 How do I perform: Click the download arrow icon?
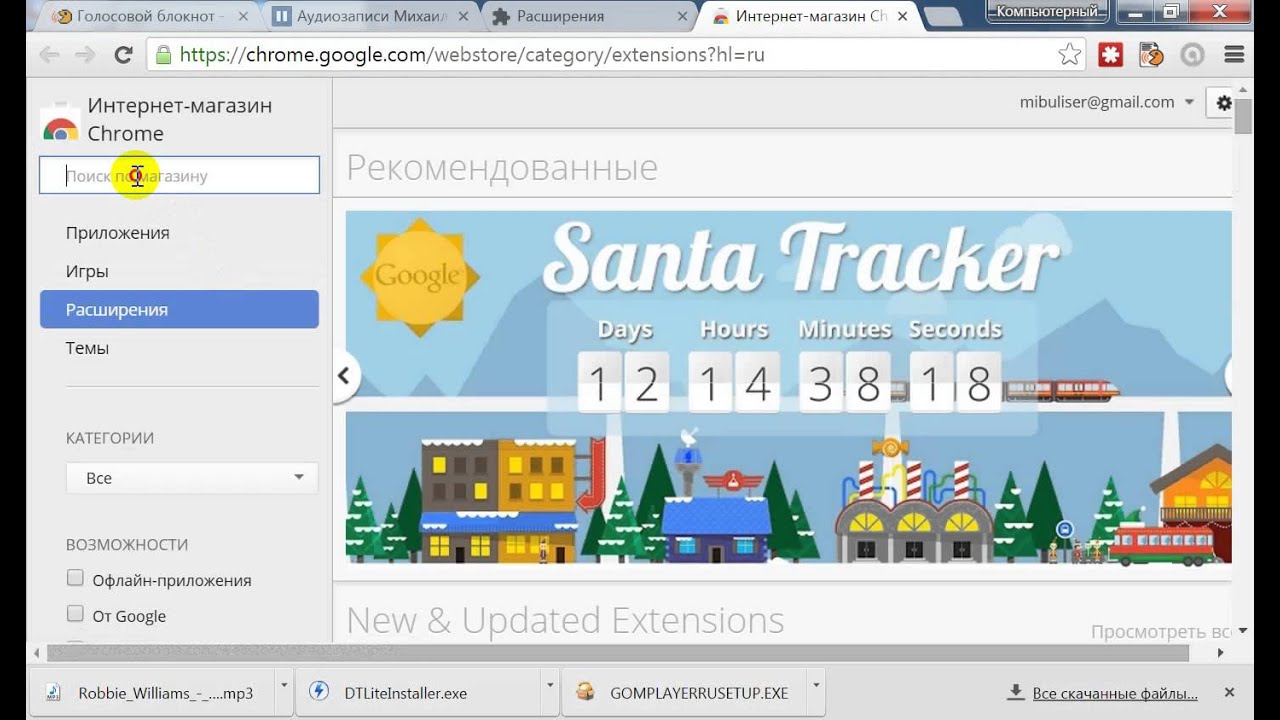pos(1016,692)
